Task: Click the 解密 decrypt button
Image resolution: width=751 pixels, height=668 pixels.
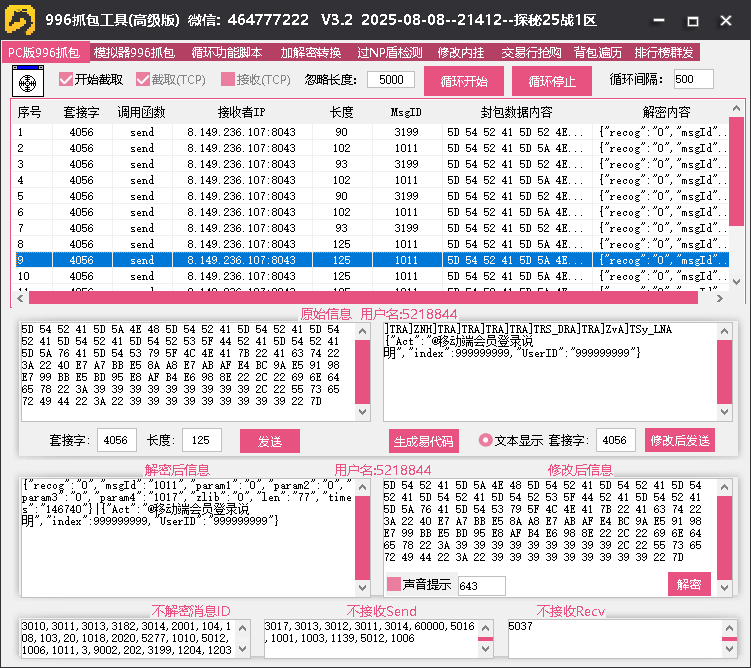Action: (x=689, y=584)
